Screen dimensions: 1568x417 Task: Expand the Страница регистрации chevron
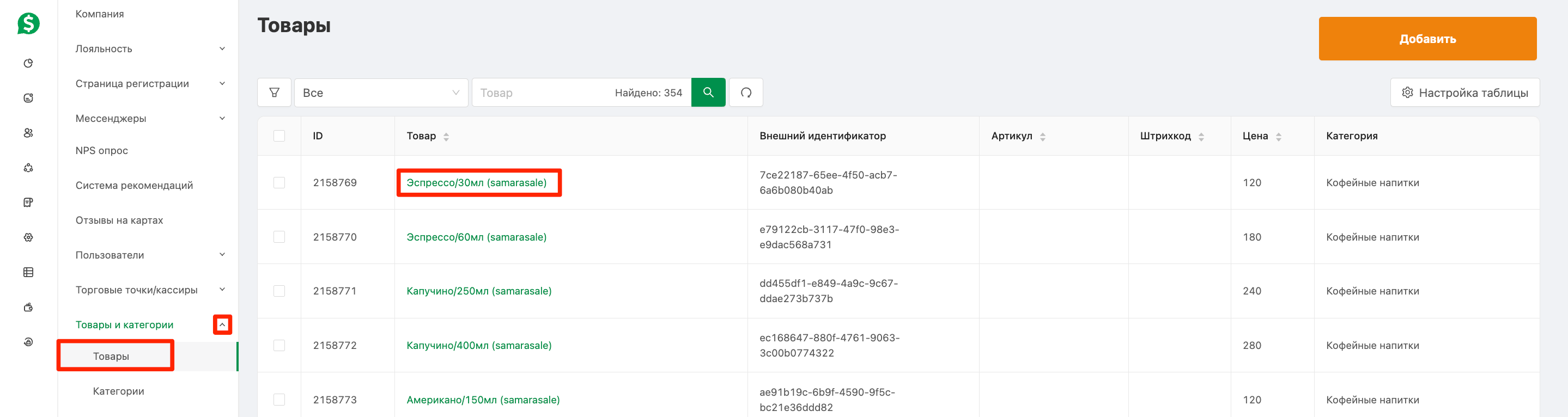[222, 83]
